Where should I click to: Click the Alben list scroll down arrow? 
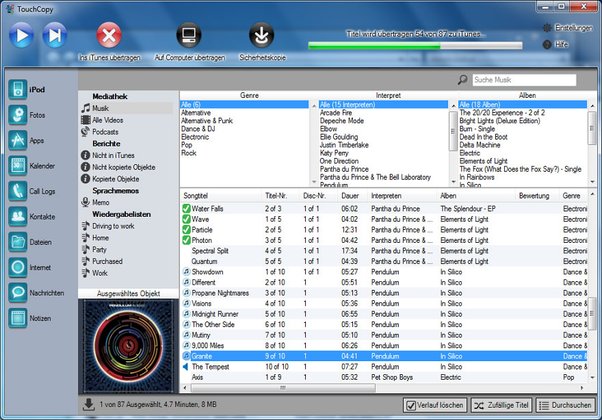coord(592,181)
